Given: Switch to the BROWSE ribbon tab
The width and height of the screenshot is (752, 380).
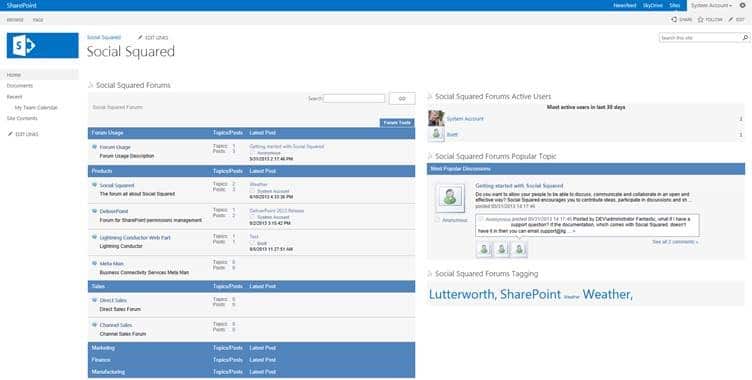Looking at the screenshot, I should 15,20.
